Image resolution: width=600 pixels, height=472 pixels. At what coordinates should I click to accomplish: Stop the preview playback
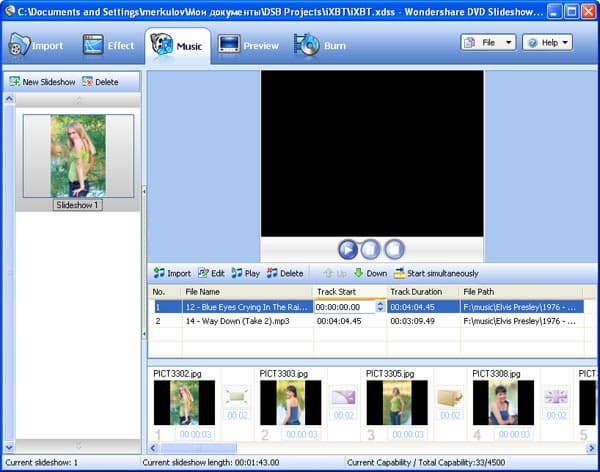(394, 249)
